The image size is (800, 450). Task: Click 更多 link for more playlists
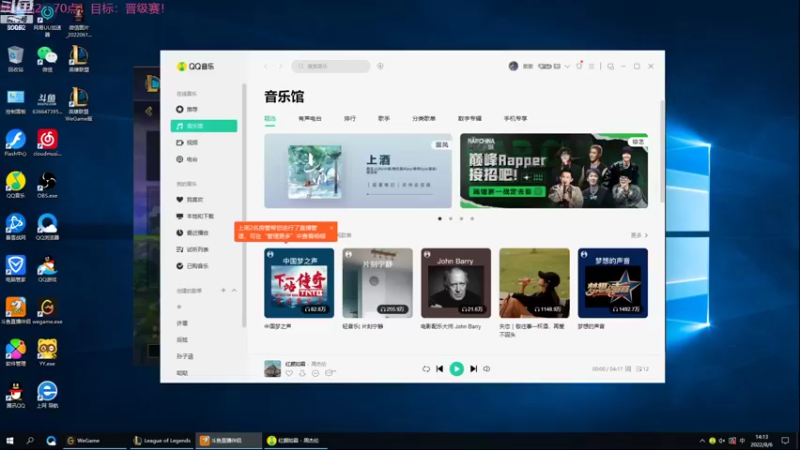tap(639, 235)
